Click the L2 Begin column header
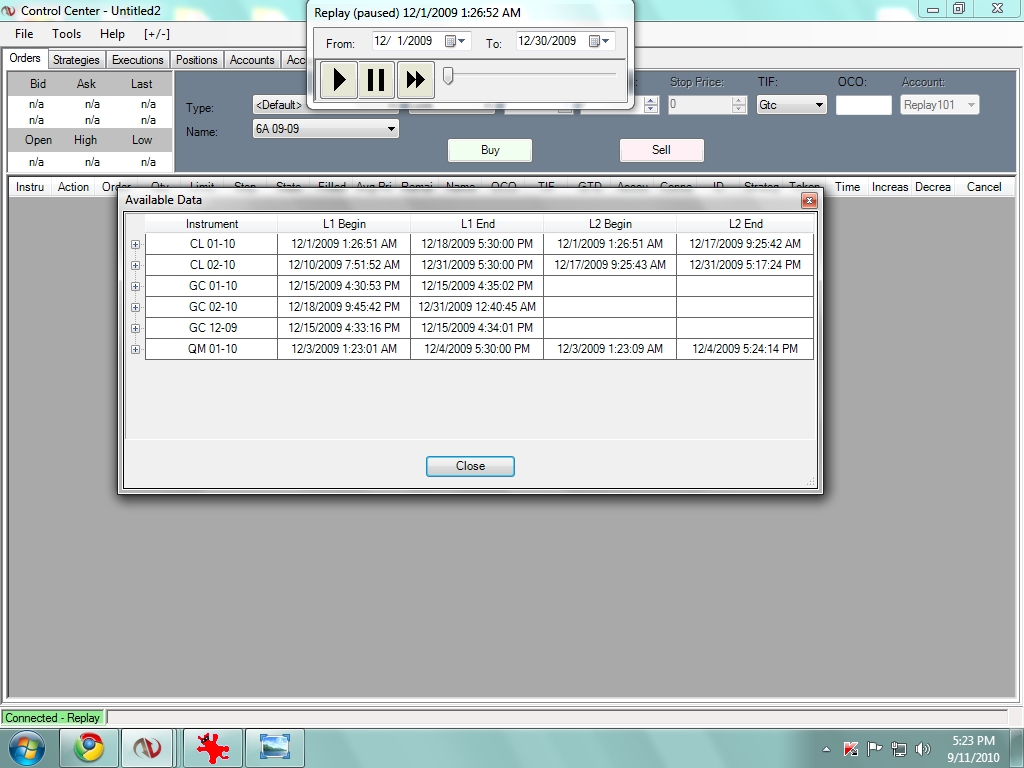Image resolution: width=1024 pixels, height=768 pixels. coord(610,224)
